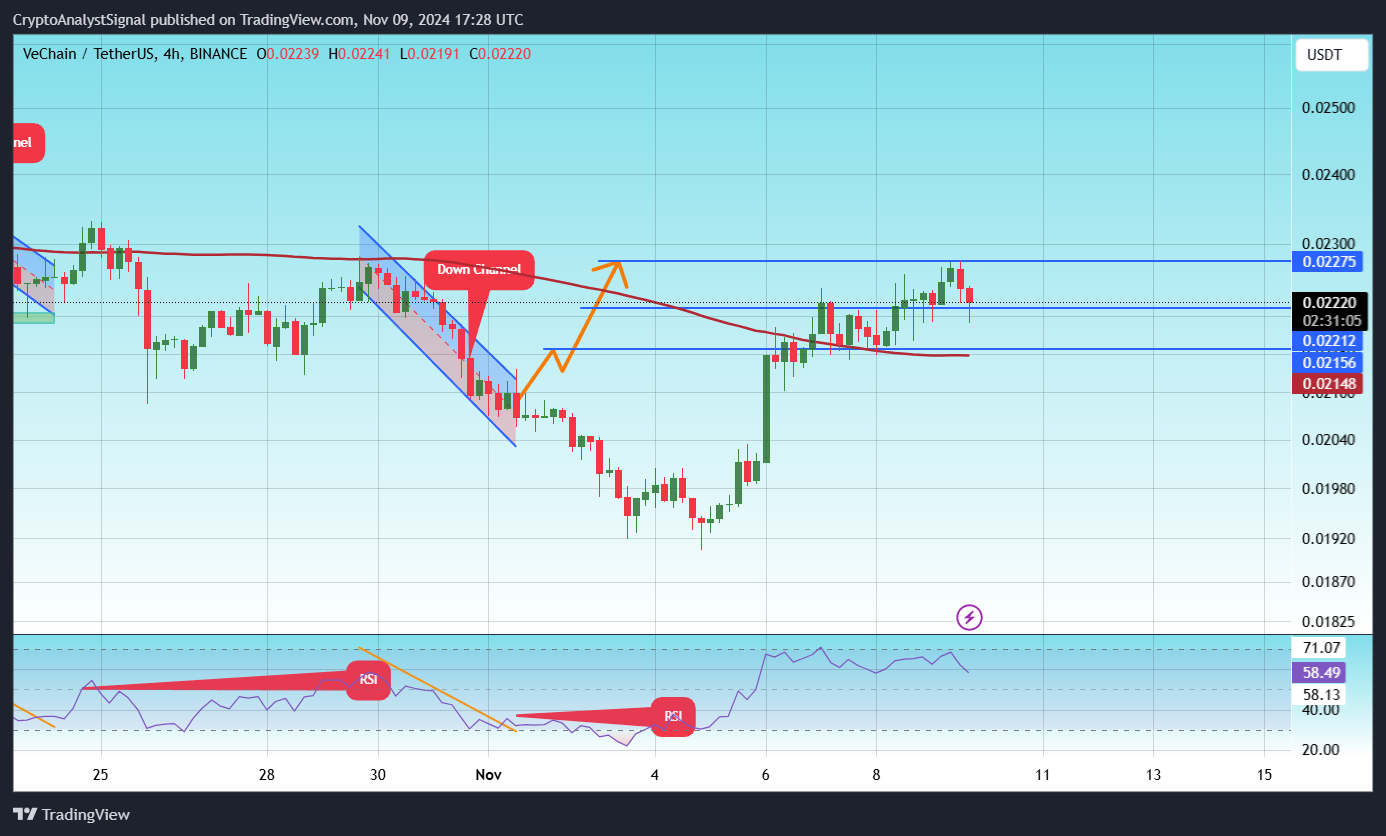This screenshot has width=1386, height=836.
Task: Click the CryptoAnalystSignal publisher text
Action: pyautogui.click(x=75, y=20)
